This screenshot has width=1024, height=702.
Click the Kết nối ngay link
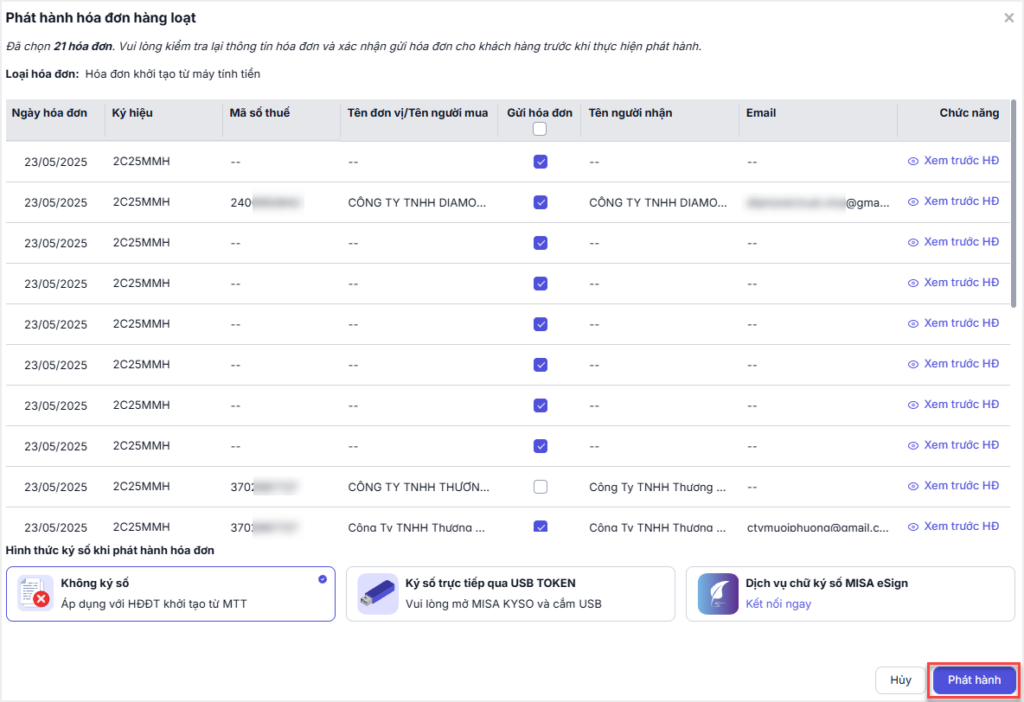coord(778,604)
